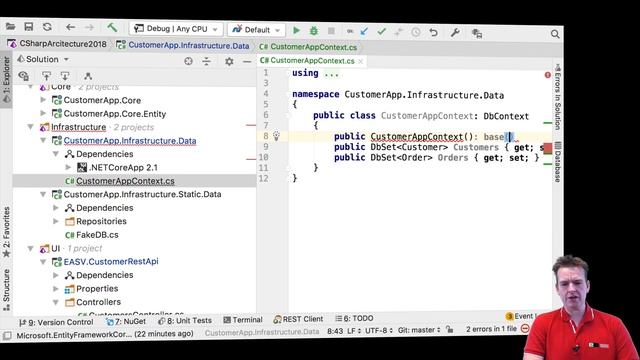The image size is (640, 360).
Task: Collapse the Controllers folder
Action: (x=56, y=302)
